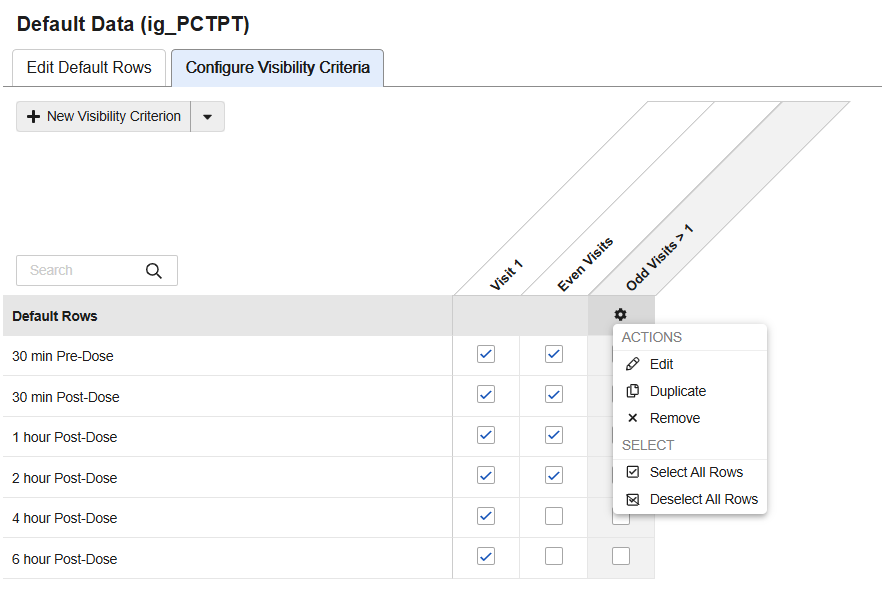Click the X Remove icon in menu
This screenshot has height=592, width=882.
[x=632, y=418]
